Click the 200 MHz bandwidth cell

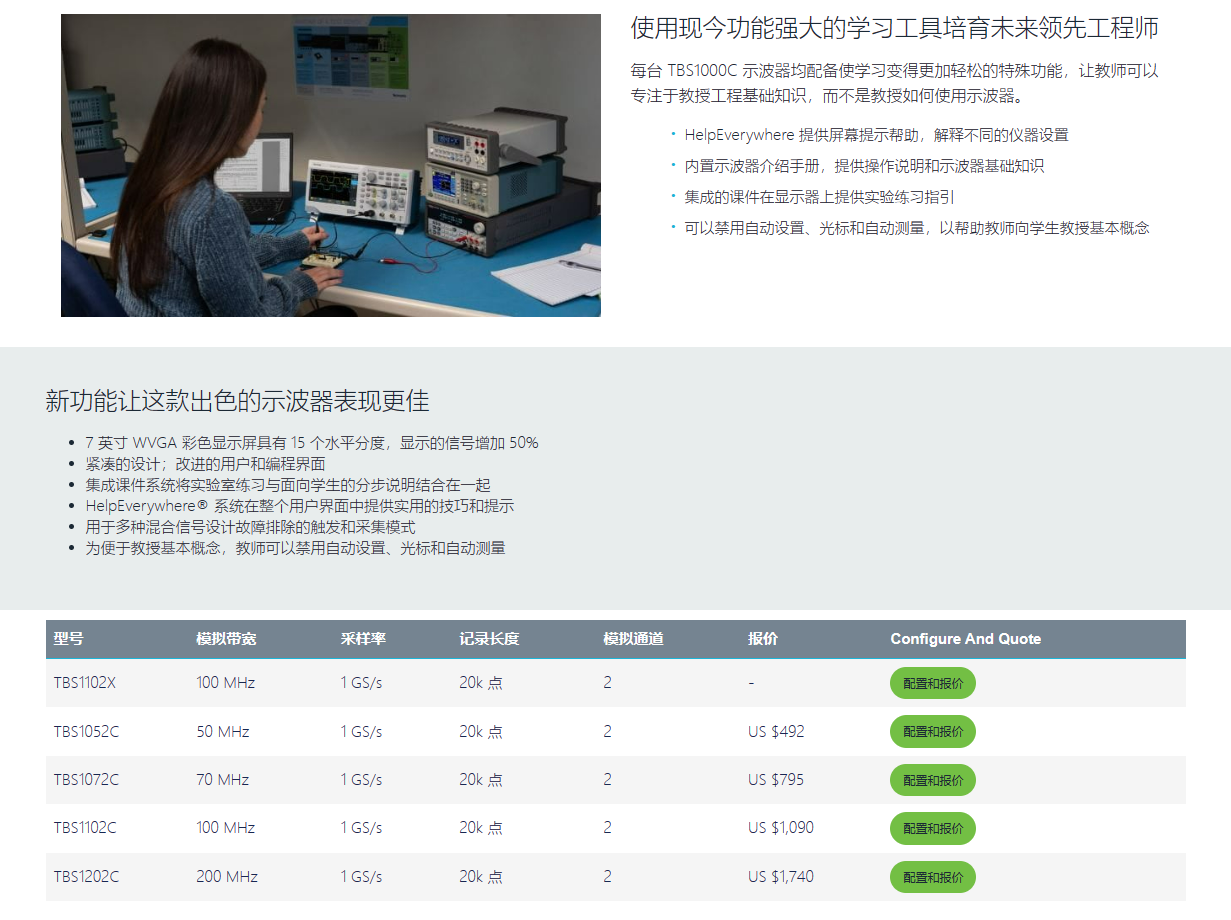(227, 877)
